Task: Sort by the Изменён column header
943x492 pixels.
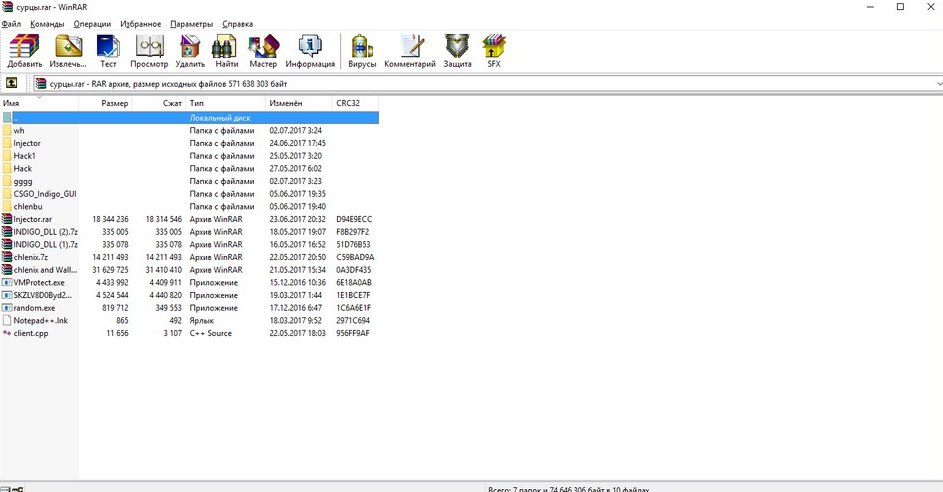Action: coord(298,103)
